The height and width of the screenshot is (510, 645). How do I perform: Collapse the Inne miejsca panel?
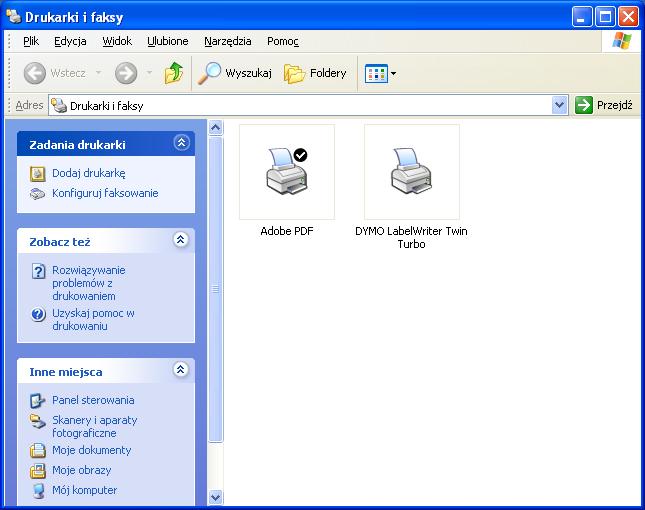pos(181,370)
